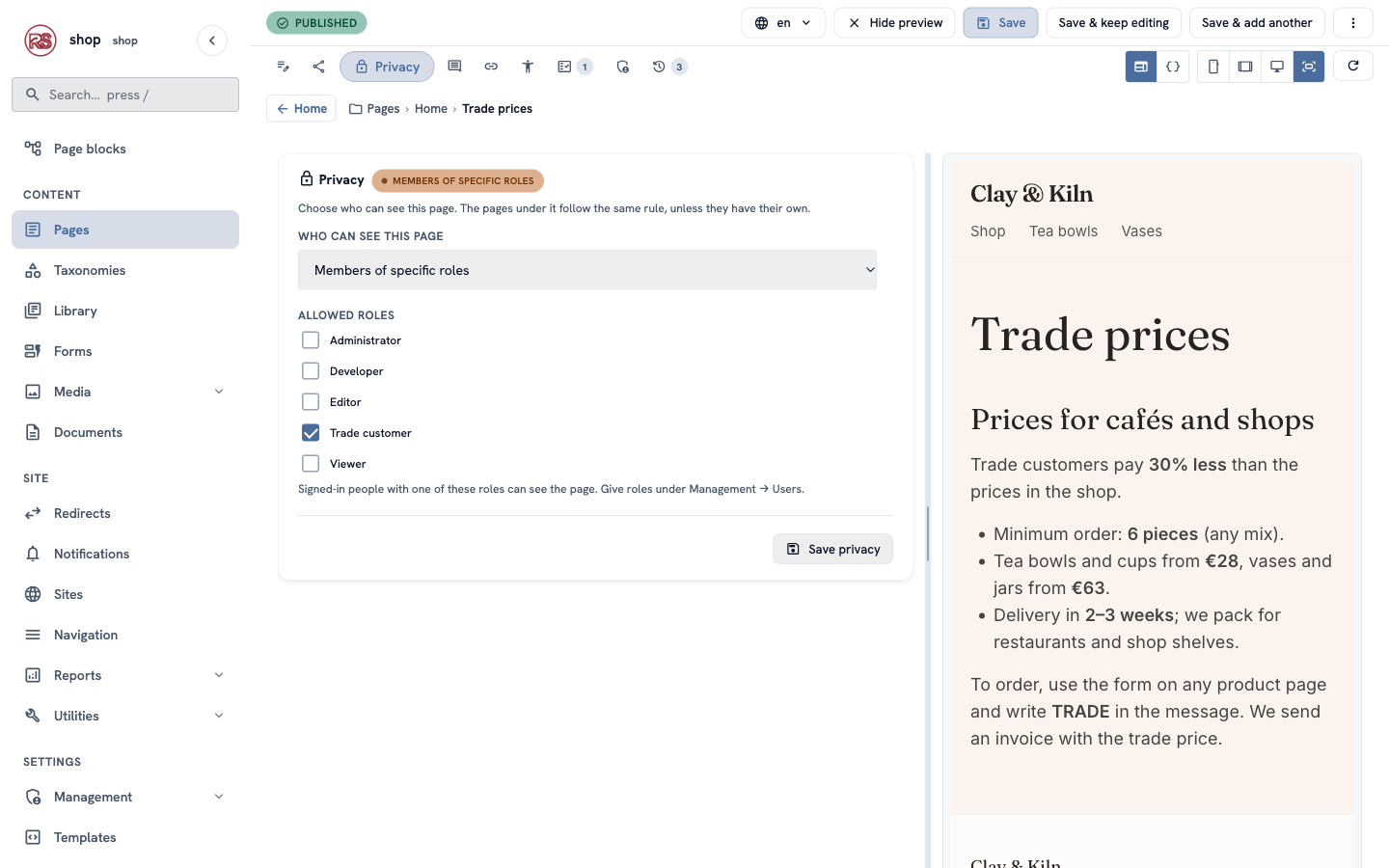Image resolution: width=1389 pixels, height=868 pixels.
Task: Select the Privacy tab in page toolbar
Action: tap(387, 67)
